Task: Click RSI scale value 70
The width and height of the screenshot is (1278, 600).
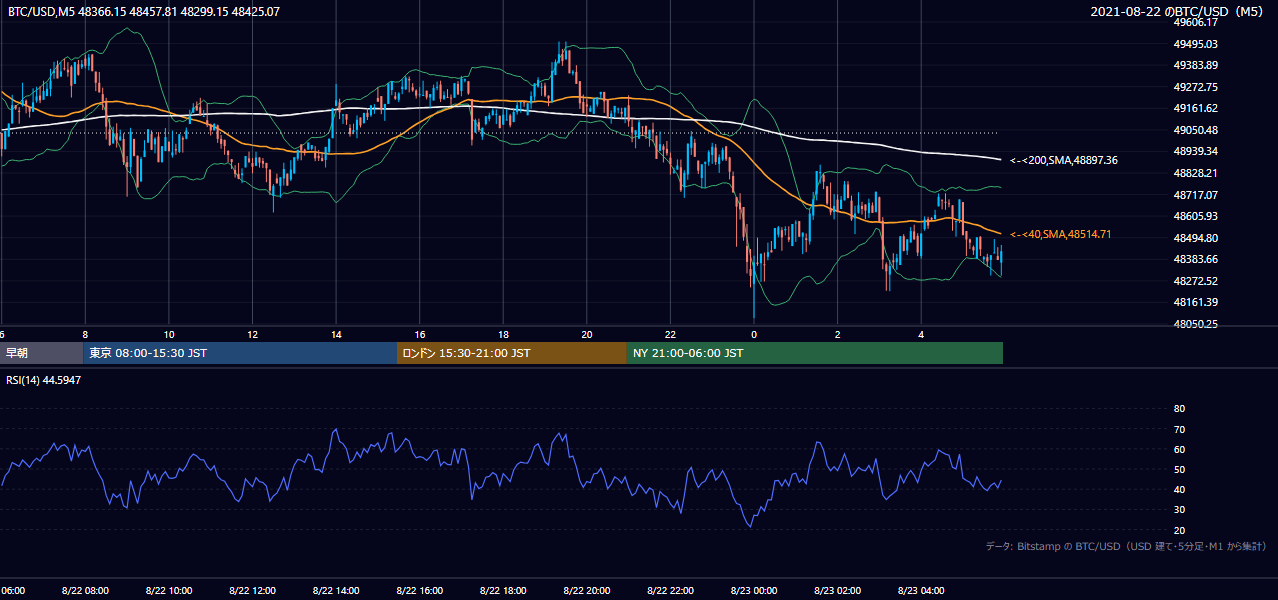Action: coord(1179,430)
